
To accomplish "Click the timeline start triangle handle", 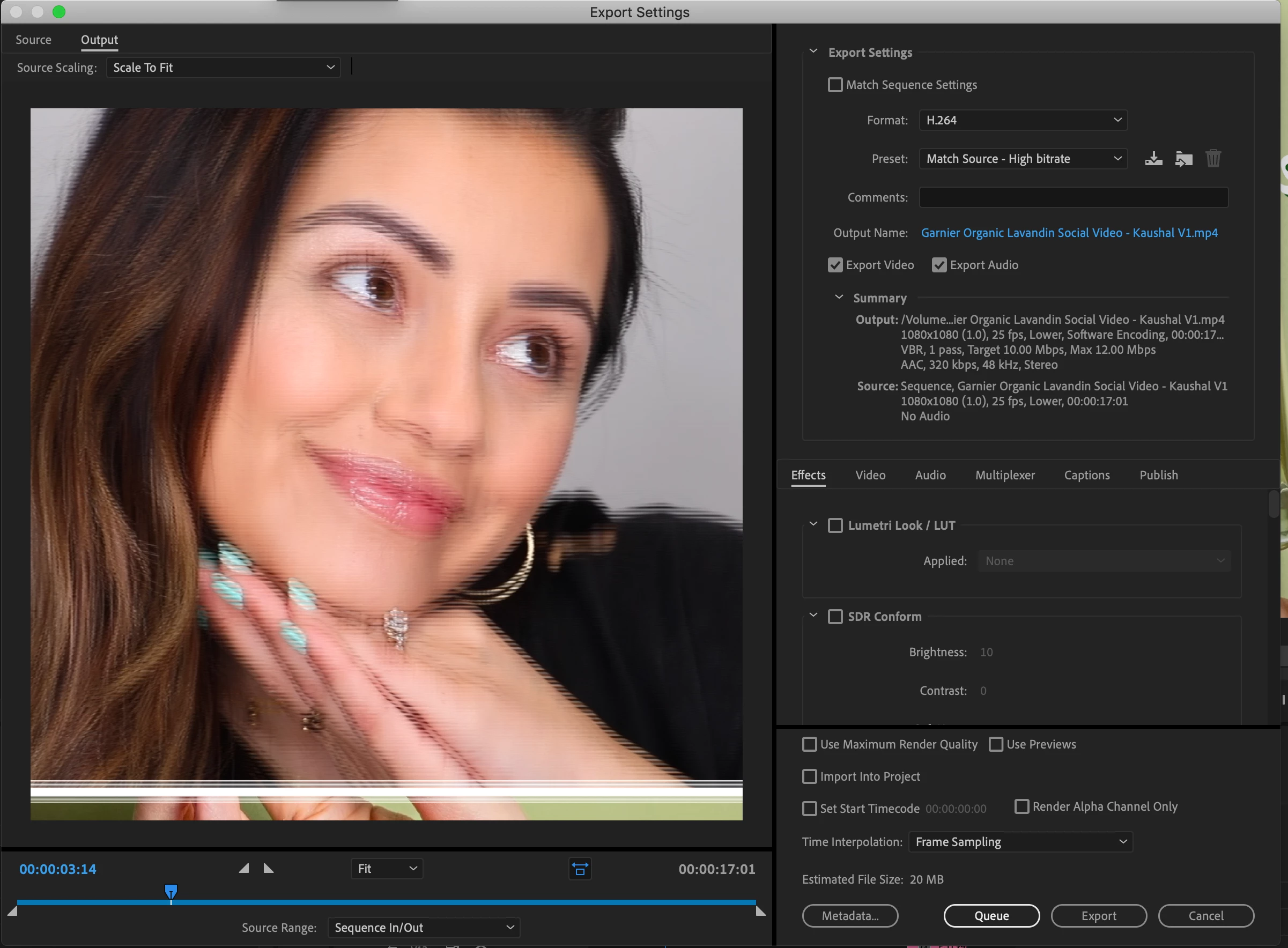I will pos(12,910).
